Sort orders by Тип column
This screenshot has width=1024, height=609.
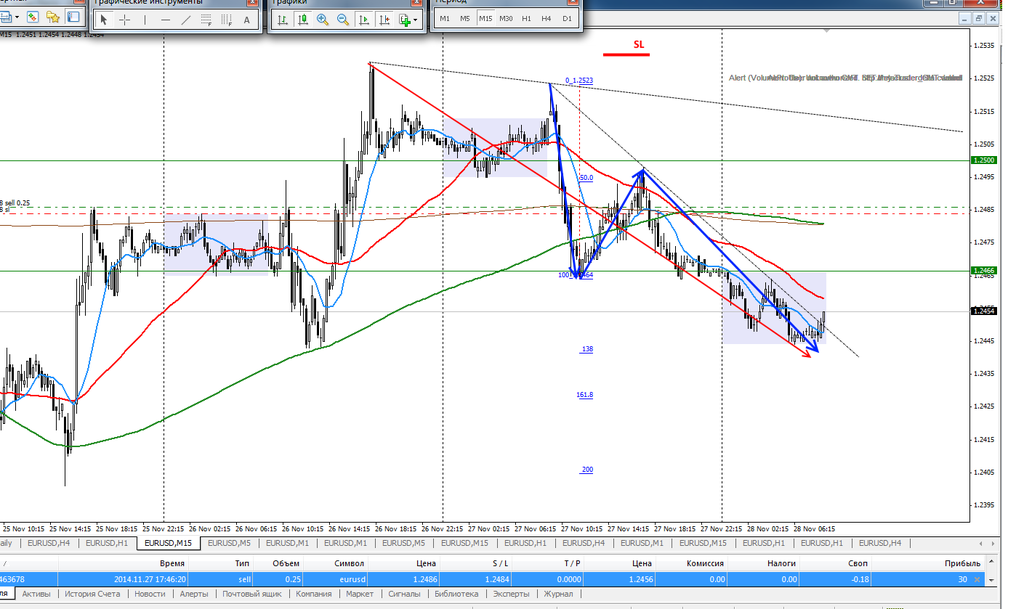coord(242,563)
